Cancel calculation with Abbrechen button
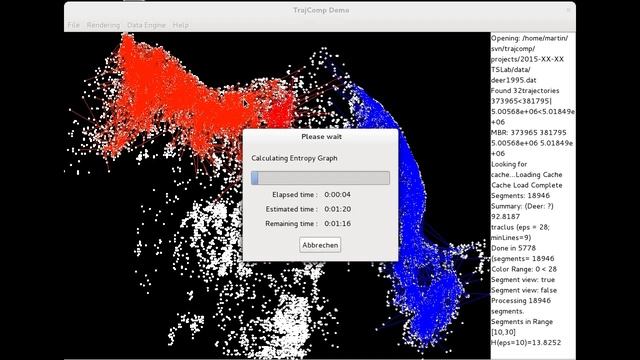The height and width of the screenshot is (360, 640). coord(320,245)
